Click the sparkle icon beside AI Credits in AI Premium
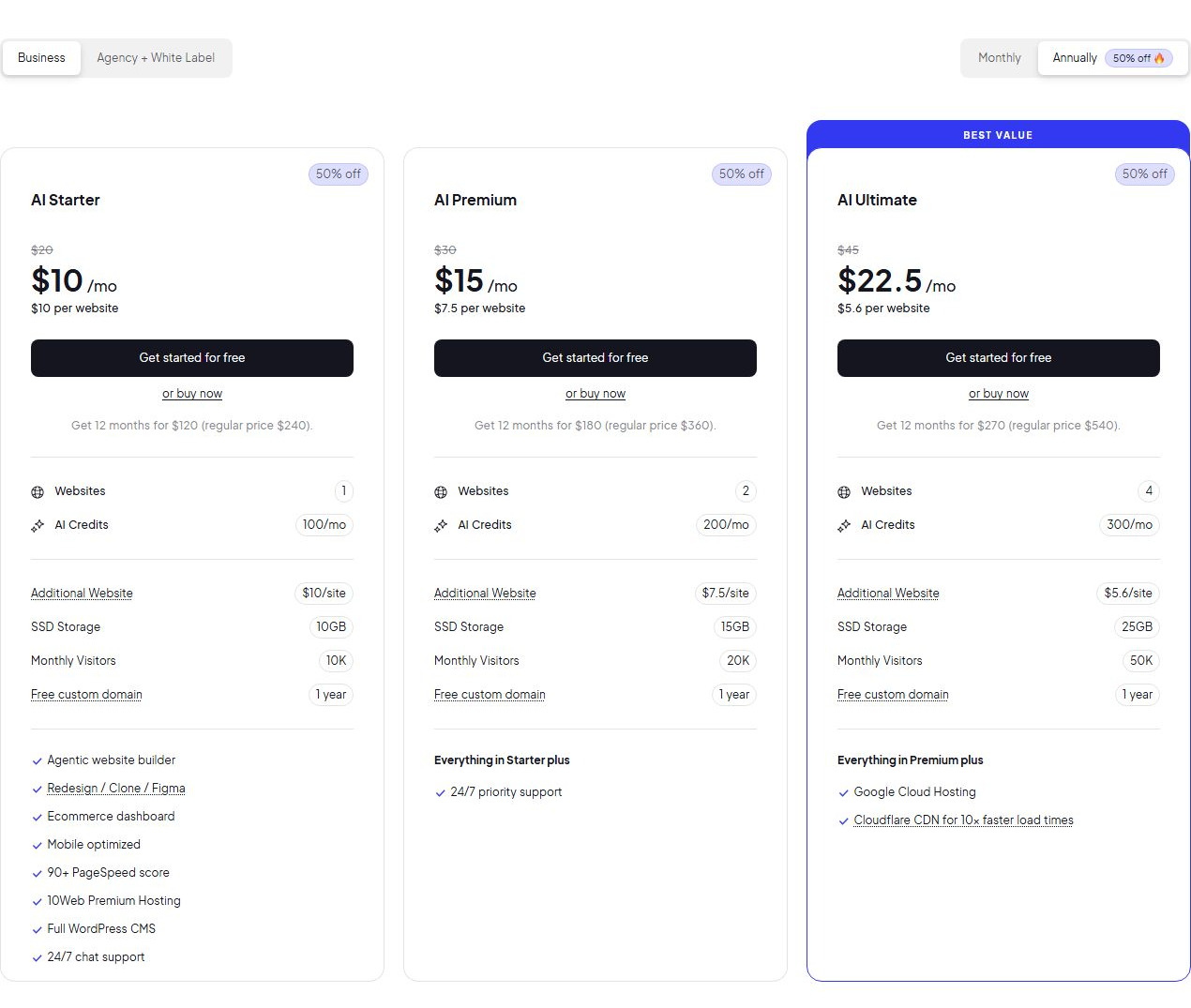 pos(441,526)
